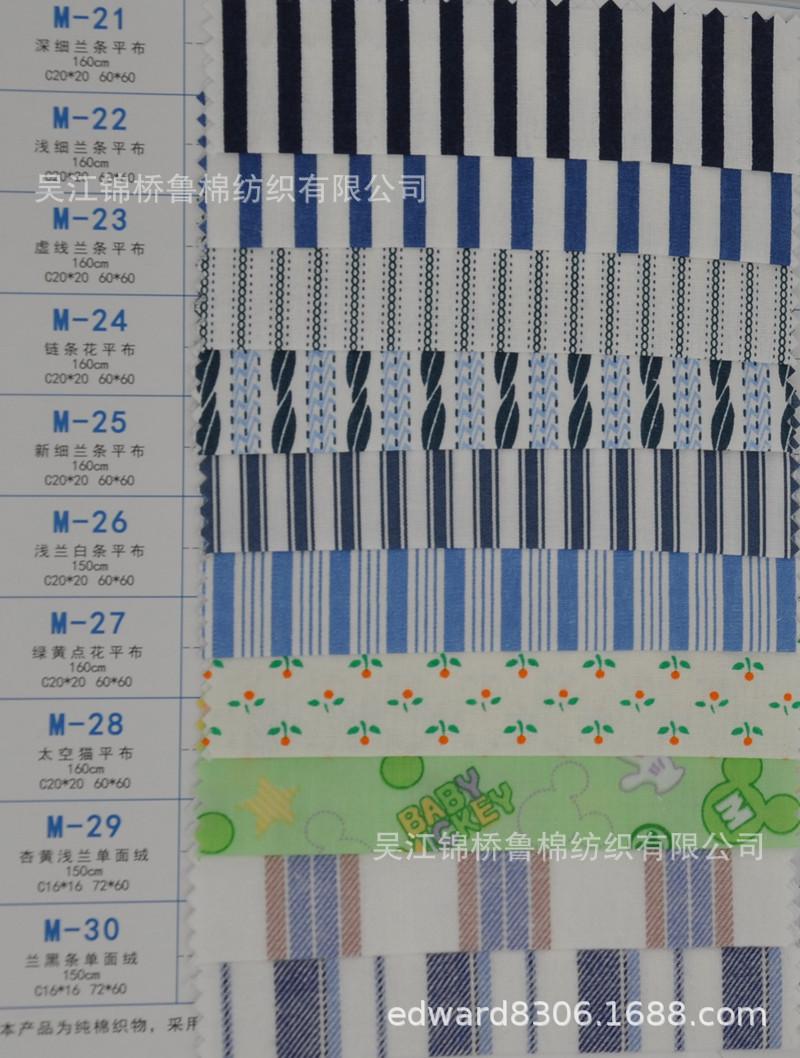The height and width of the screenshot is (1058, 800).
Task: Select the M-28 label text
Action: [86, 724]
